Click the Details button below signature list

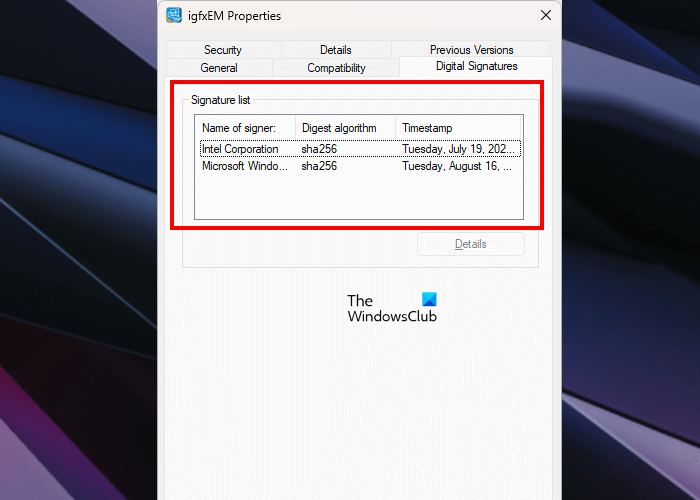[x=471, y=244]
